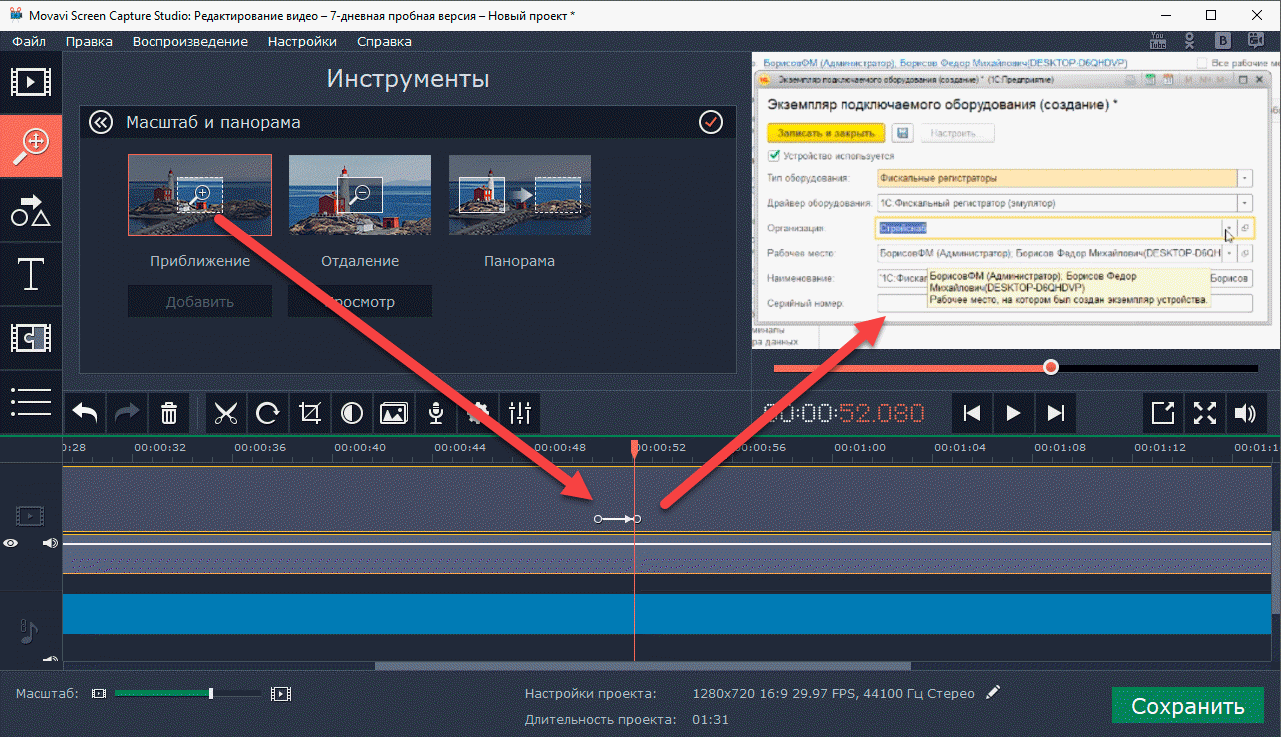Screen dimensions: 1281x737
Task: Mute the video track speaker icon
Action: coord(49,543)
